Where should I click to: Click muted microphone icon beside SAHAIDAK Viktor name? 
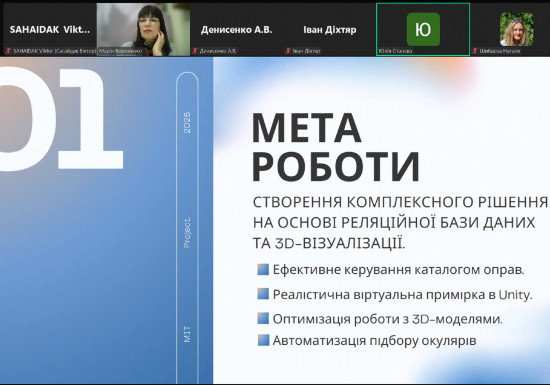tap(8, 51)
